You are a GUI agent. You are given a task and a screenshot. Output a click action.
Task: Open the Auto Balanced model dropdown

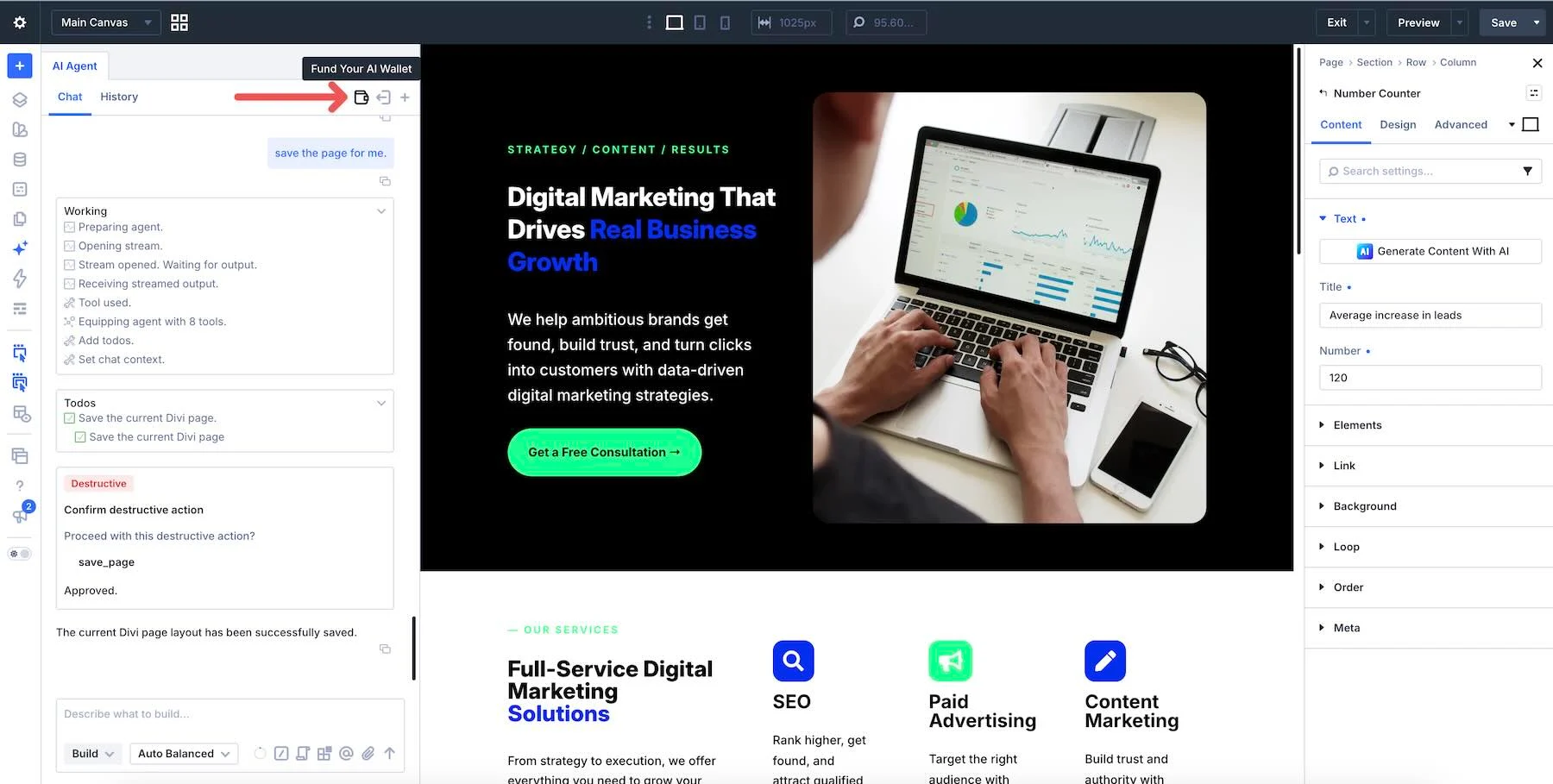point(185,753)
